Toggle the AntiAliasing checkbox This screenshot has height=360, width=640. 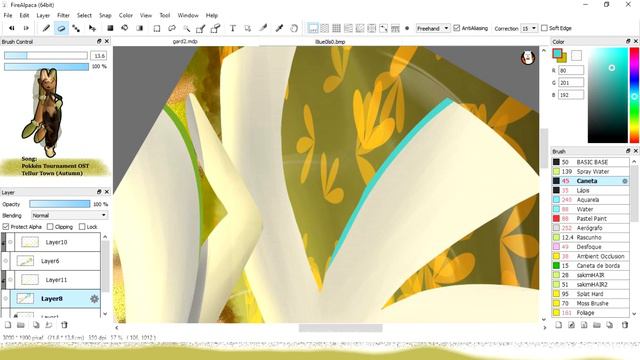[x=457, y=28]
